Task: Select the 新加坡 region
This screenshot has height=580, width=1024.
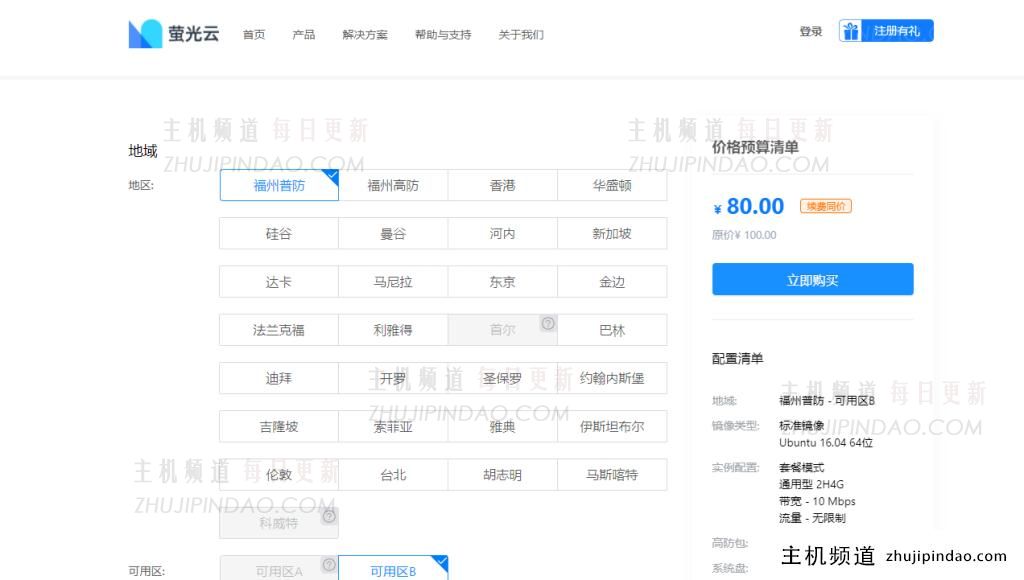Action: coord(613,234)
